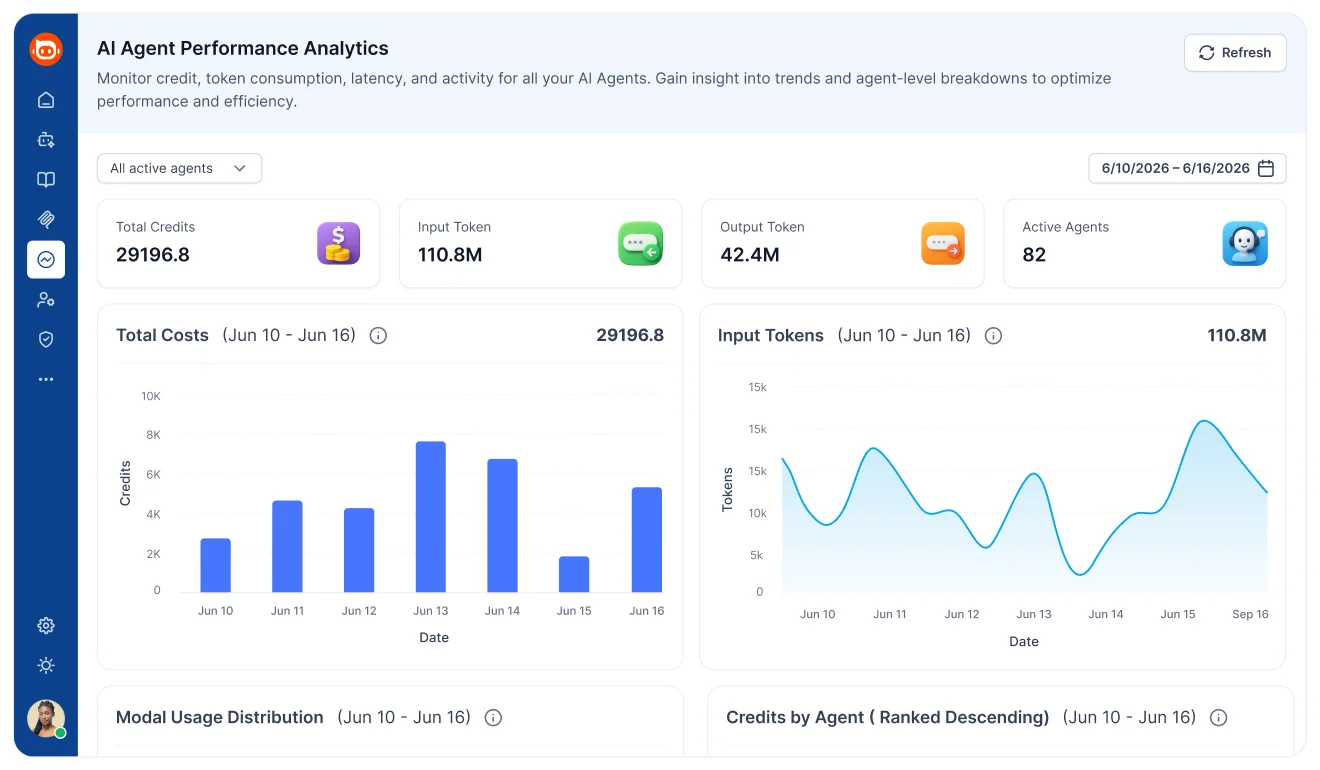Click the Total Credits coins icon
This screenshot has height=770, width=1320.
339,243
